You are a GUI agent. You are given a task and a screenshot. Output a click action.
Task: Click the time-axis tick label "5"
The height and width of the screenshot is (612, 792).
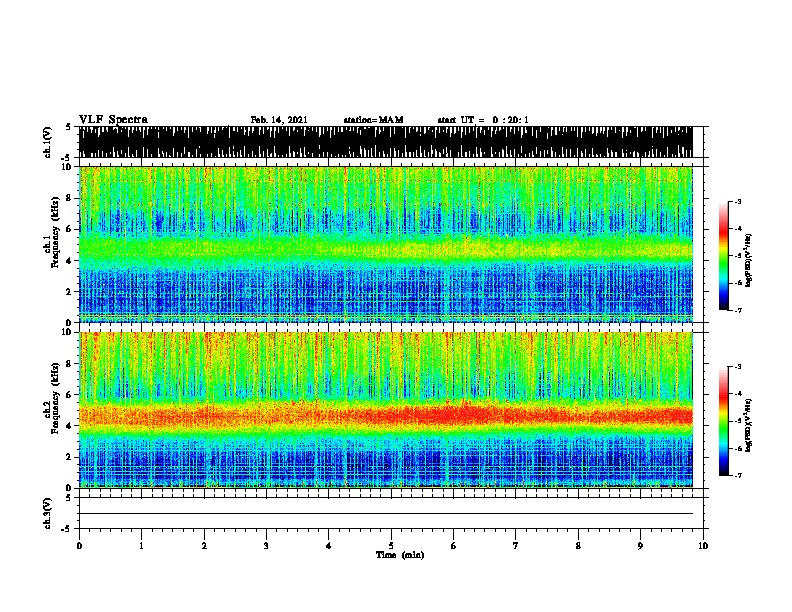click(391, 546)
